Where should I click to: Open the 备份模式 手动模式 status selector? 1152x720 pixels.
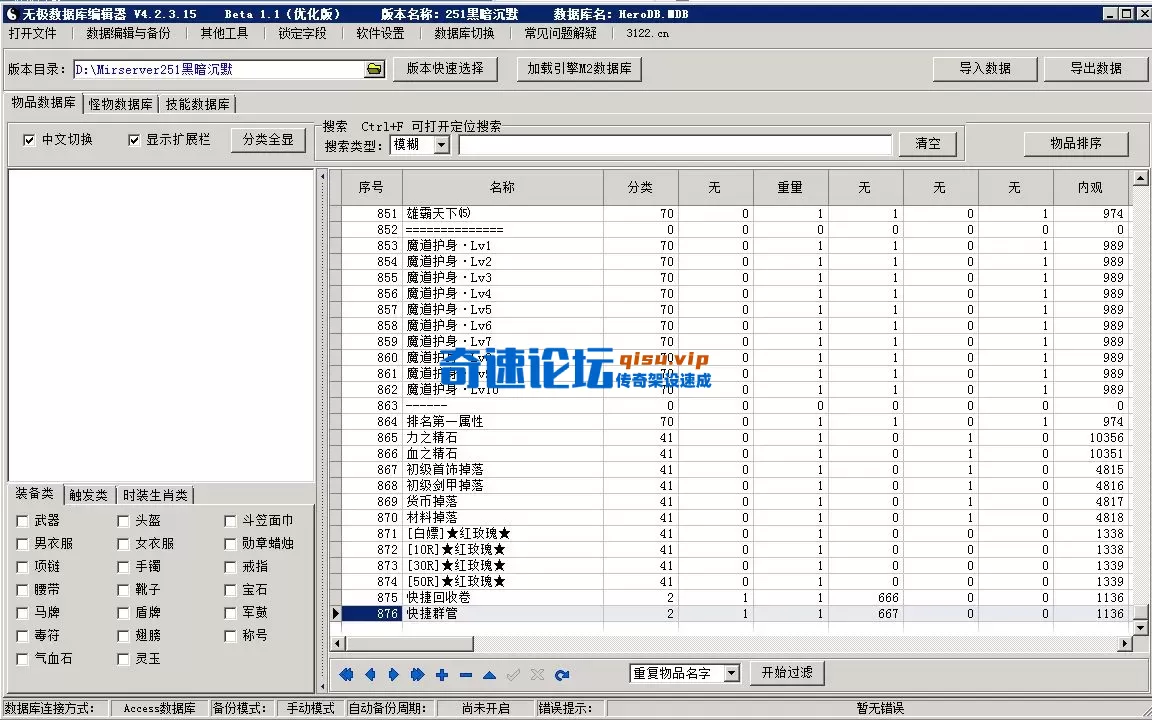309,708
